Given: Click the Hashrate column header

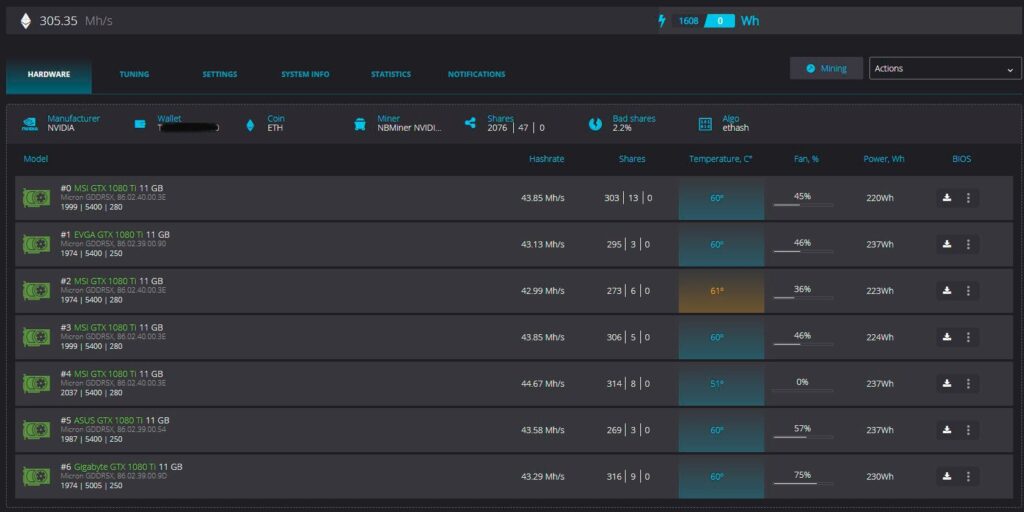Looking at the screenshot, I should [x=547, y=159].
